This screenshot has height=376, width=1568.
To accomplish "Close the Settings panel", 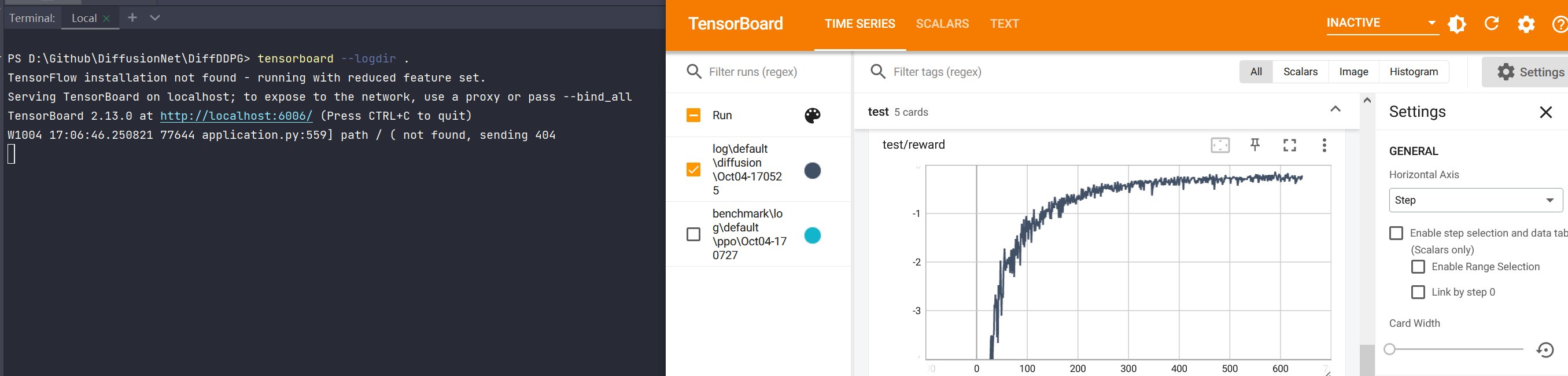I will tap(1545, 112).
